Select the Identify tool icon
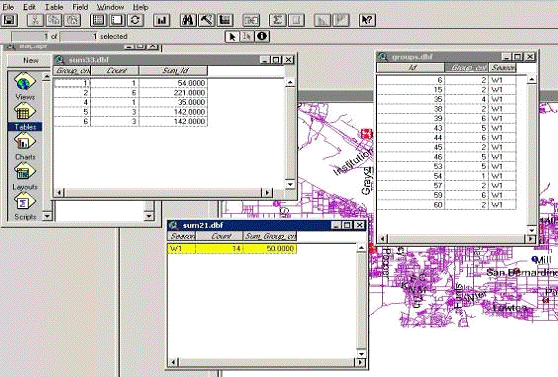558x377 pixels. [262, 36]
